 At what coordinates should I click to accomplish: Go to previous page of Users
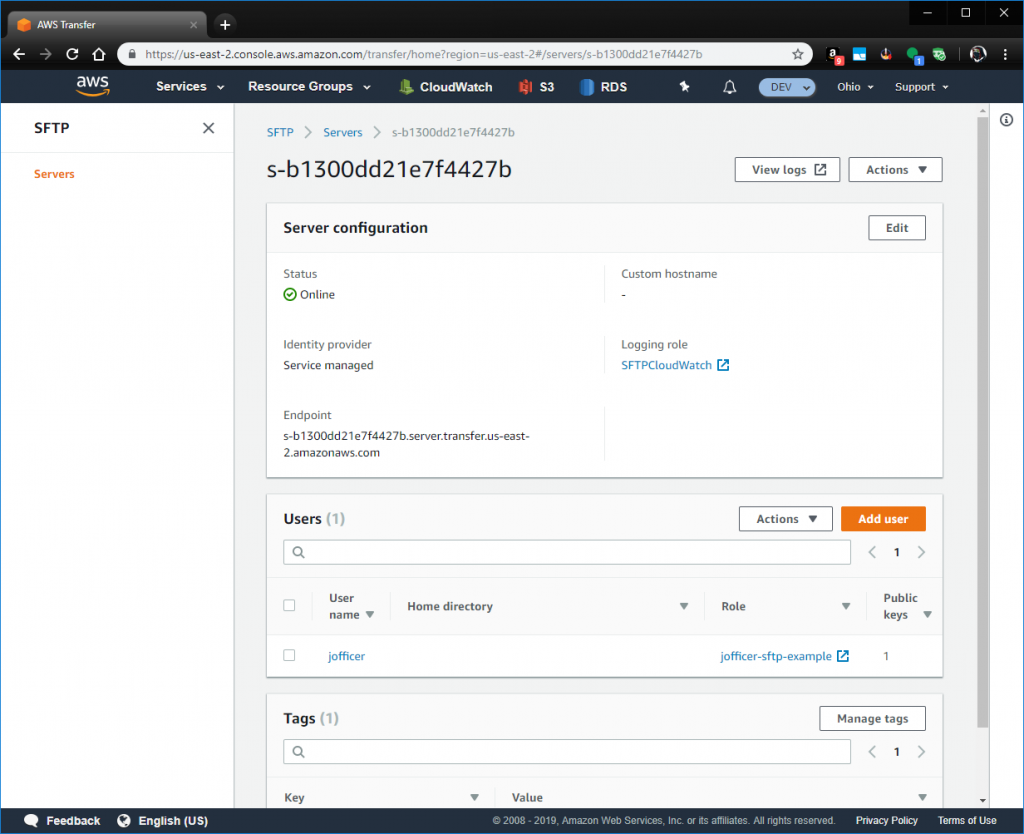coord(872,553)
